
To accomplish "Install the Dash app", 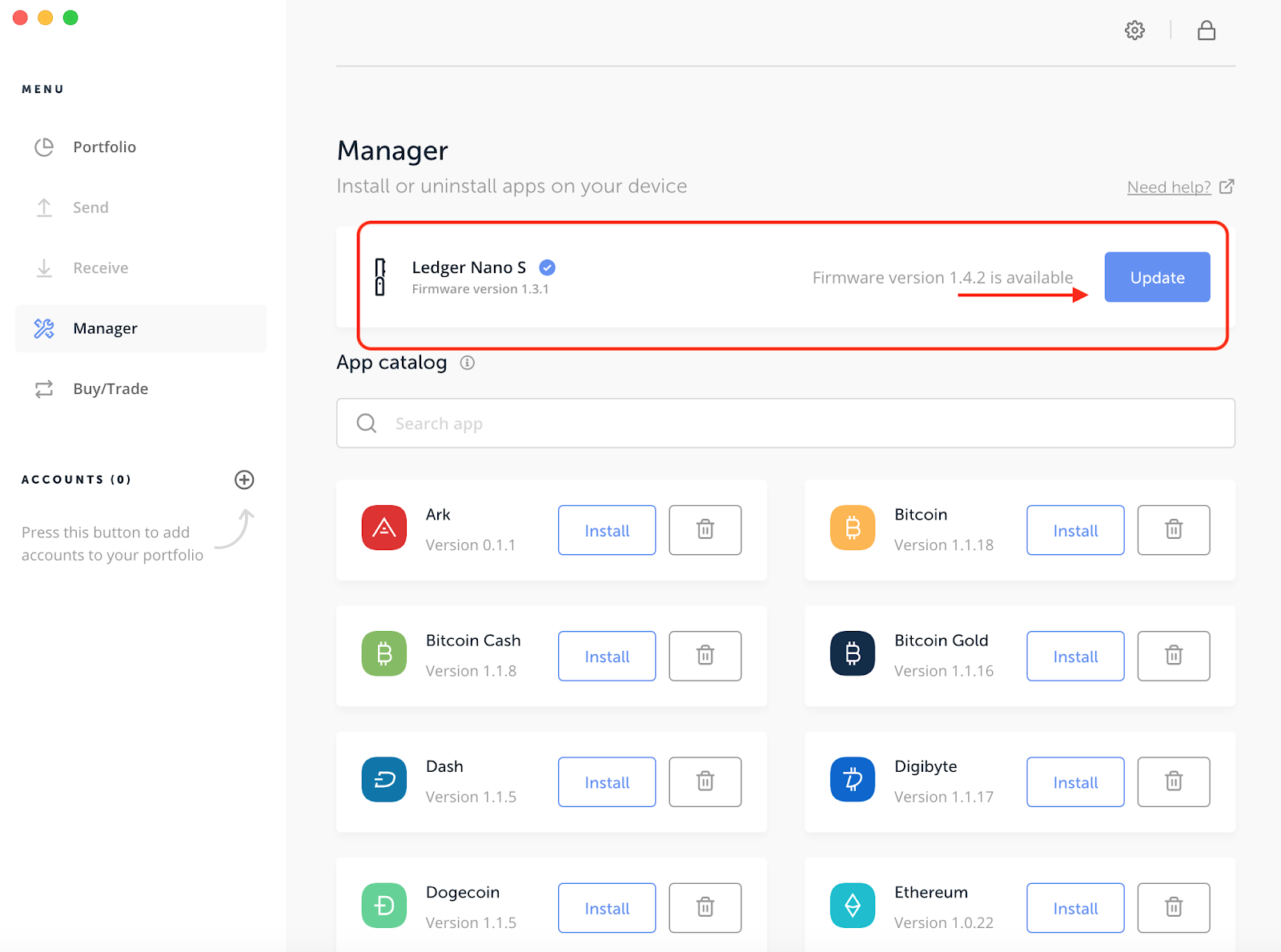I will coord(607,781).
